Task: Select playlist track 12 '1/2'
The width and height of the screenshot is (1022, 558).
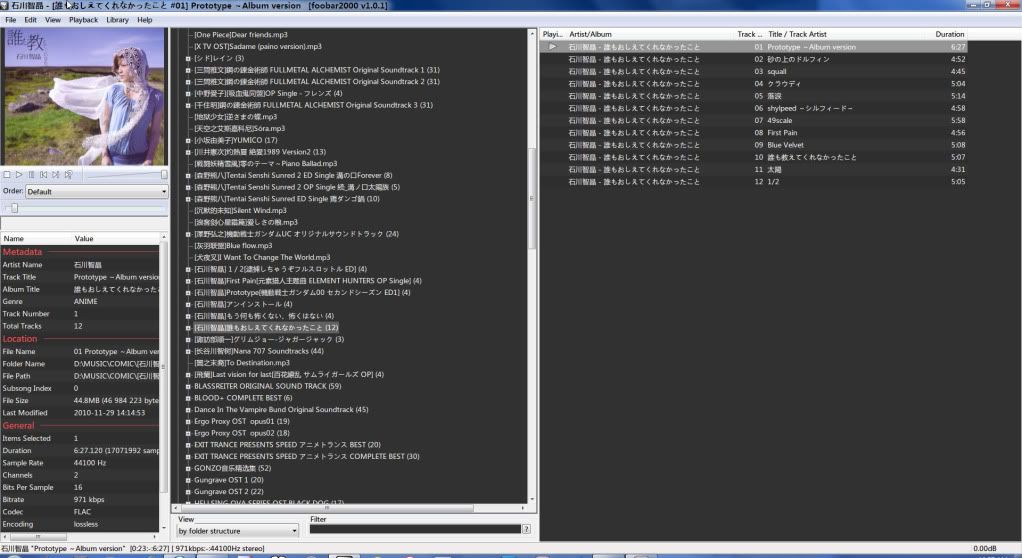Action: [753, 182]
